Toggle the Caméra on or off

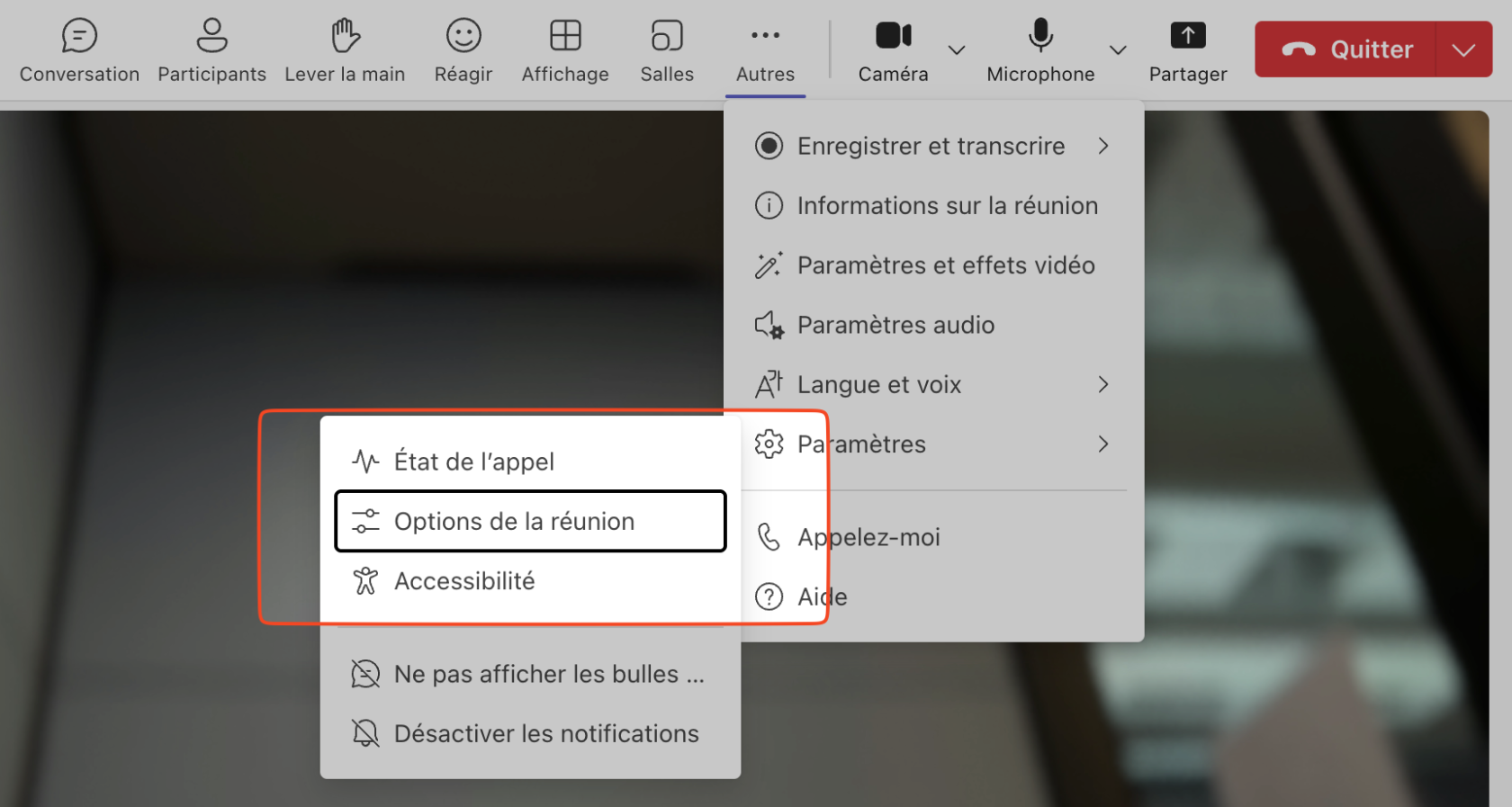click(x=893, y=37)
